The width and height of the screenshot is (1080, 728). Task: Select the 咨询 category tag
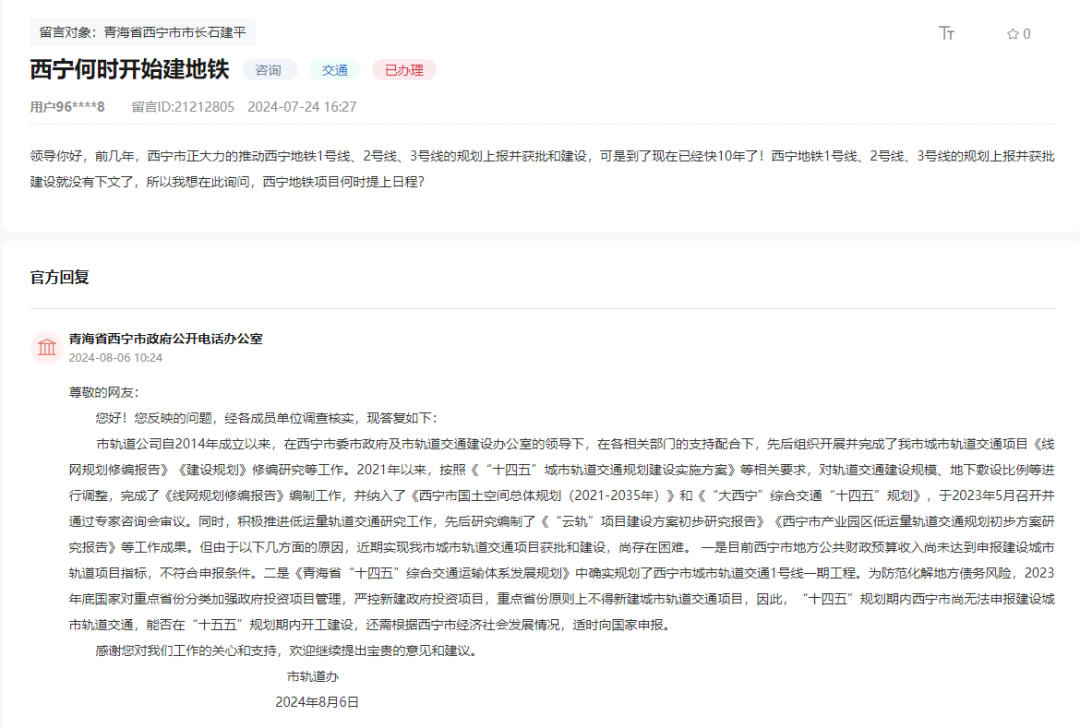(x=270, y=70)
